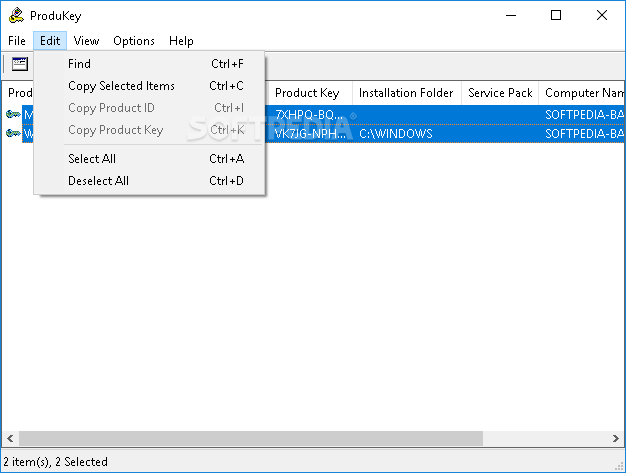Click the disabled Copy Product ID entry

[149, 108]
